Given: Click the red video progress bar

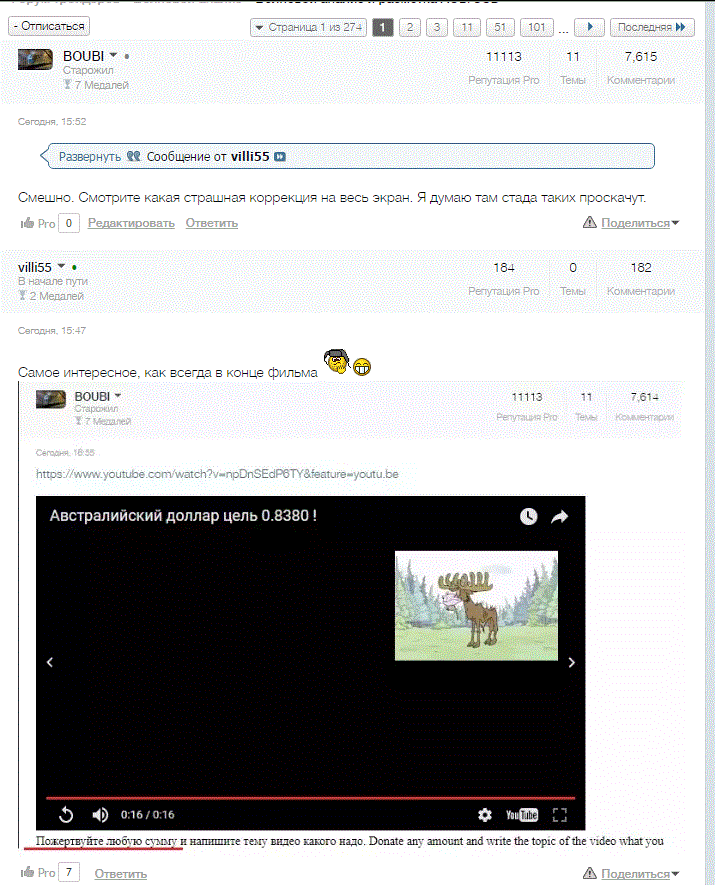Looking at the screenshot, I should pos(310,798).
